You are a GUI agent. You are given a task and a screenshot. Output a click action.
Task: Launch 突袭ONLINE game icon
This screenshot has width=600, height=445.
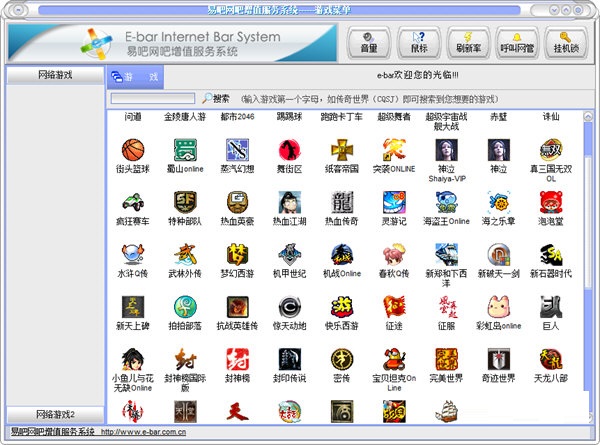point(394,150)
